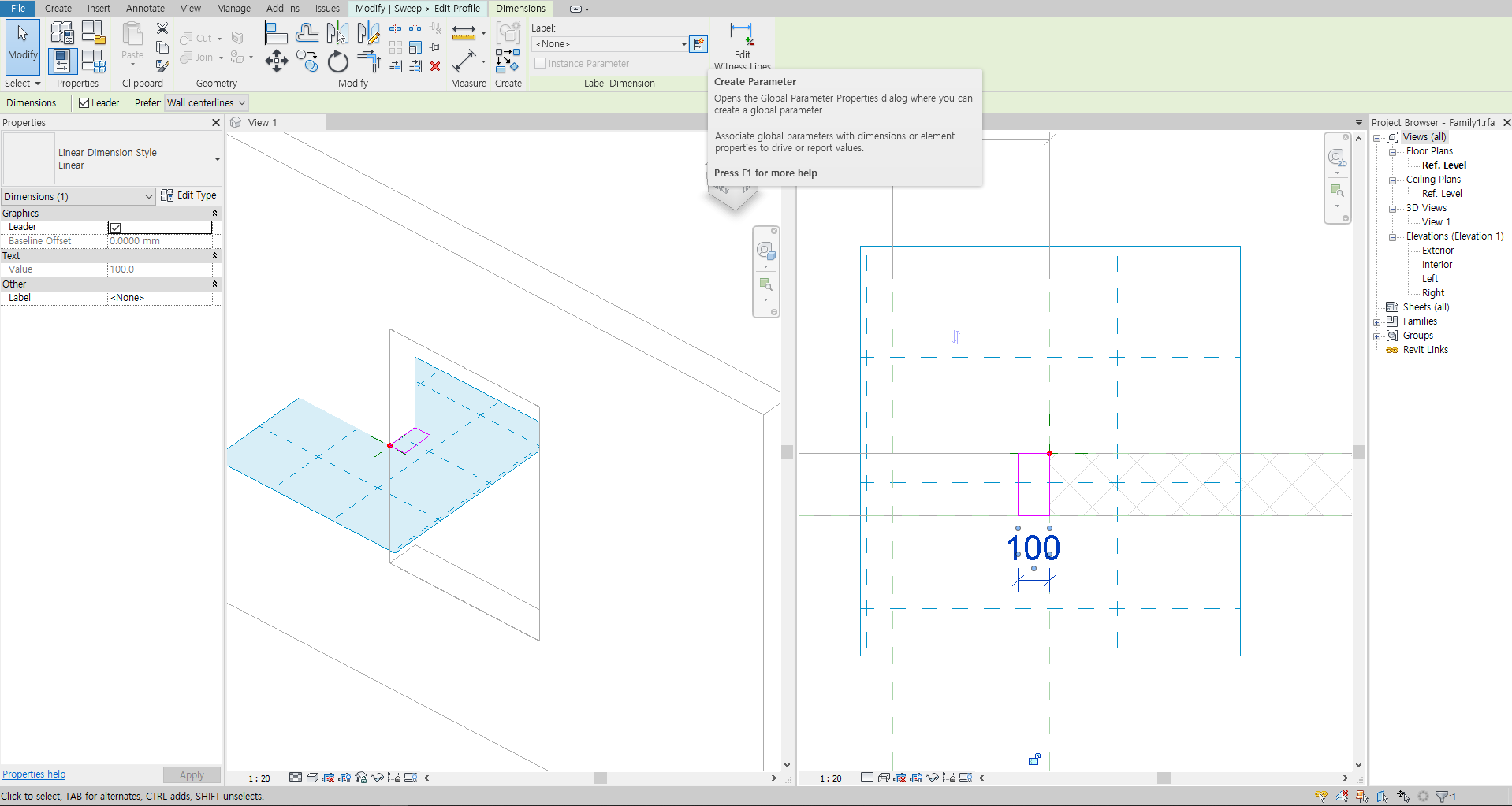
Task: Click horizontal scrollbar thumb in right view
Action: pyautogui.click(x=1164, y=778)
